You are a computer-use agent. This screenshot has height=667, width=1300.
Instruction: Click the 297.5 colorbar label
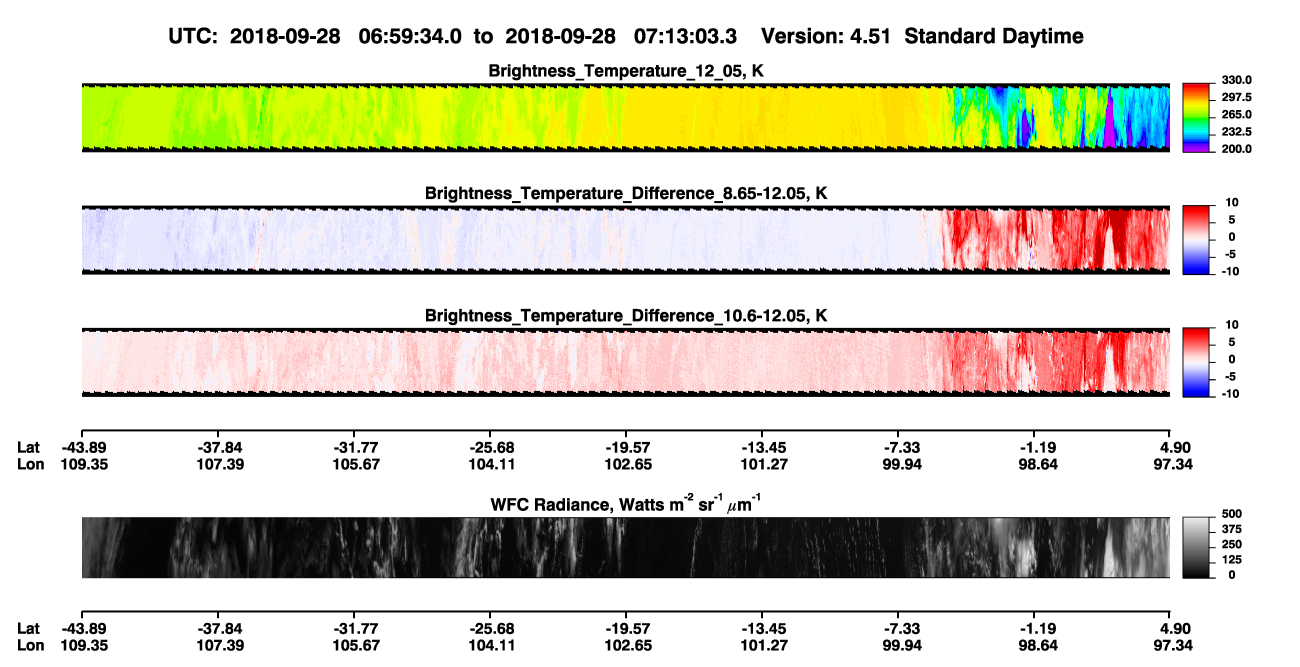(x=1234, y=97)
